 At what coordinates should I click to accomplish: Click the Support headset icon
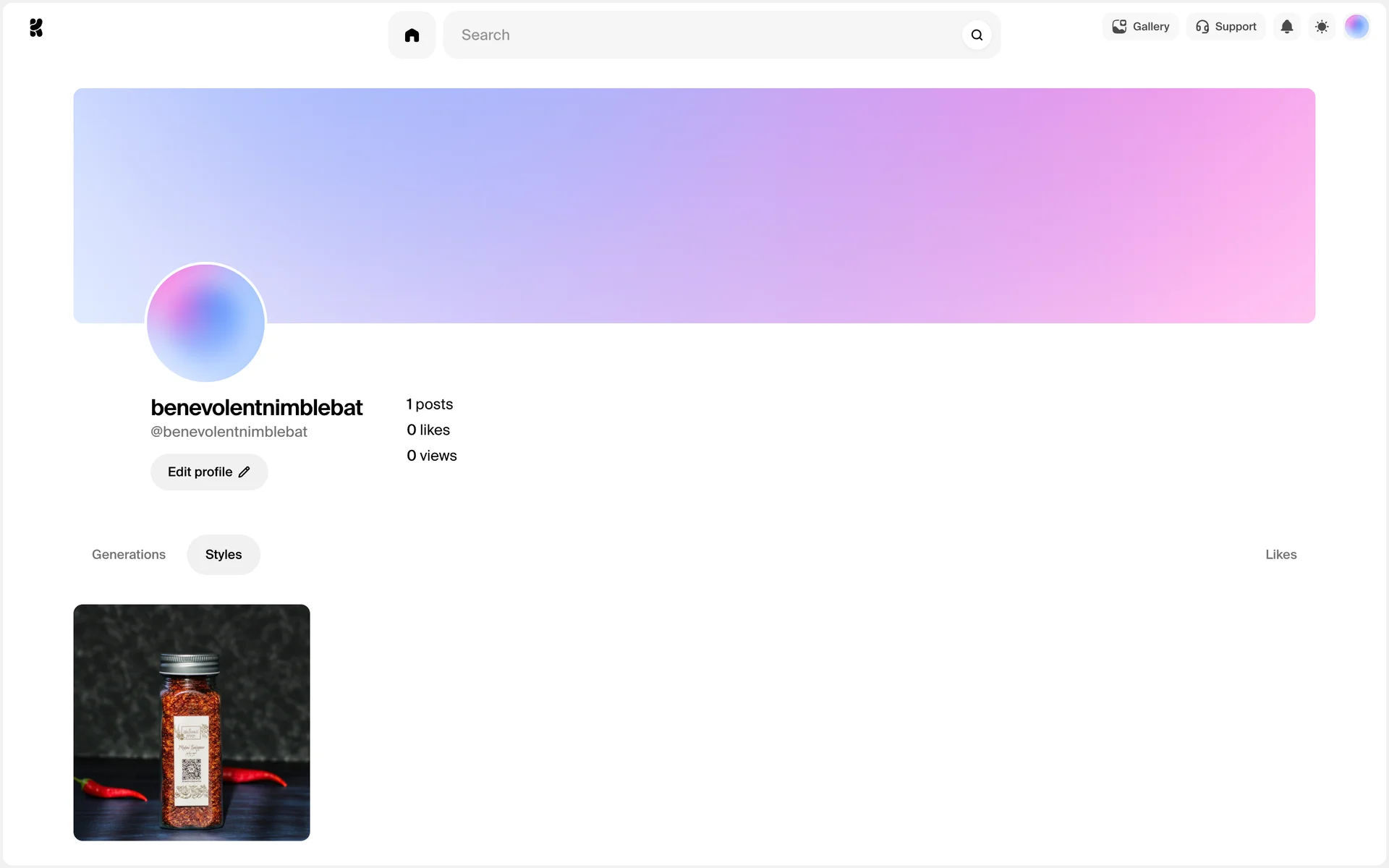pyautogui.click(x=1202, y=27)
